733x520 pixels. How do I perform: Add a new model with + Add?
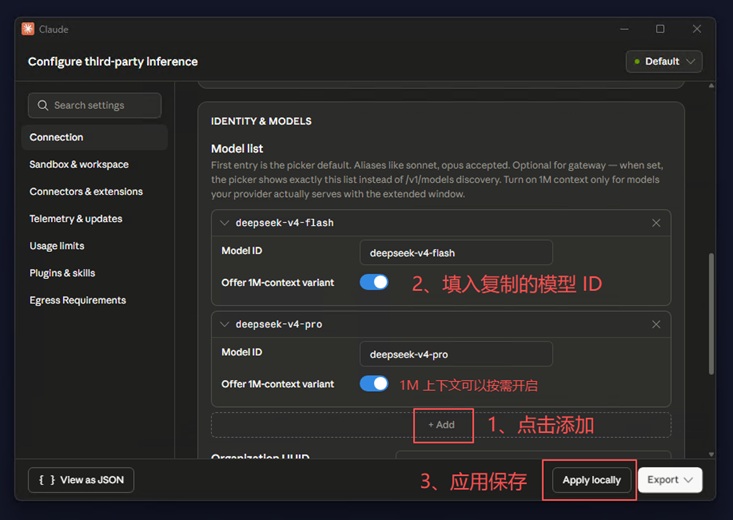441,425
